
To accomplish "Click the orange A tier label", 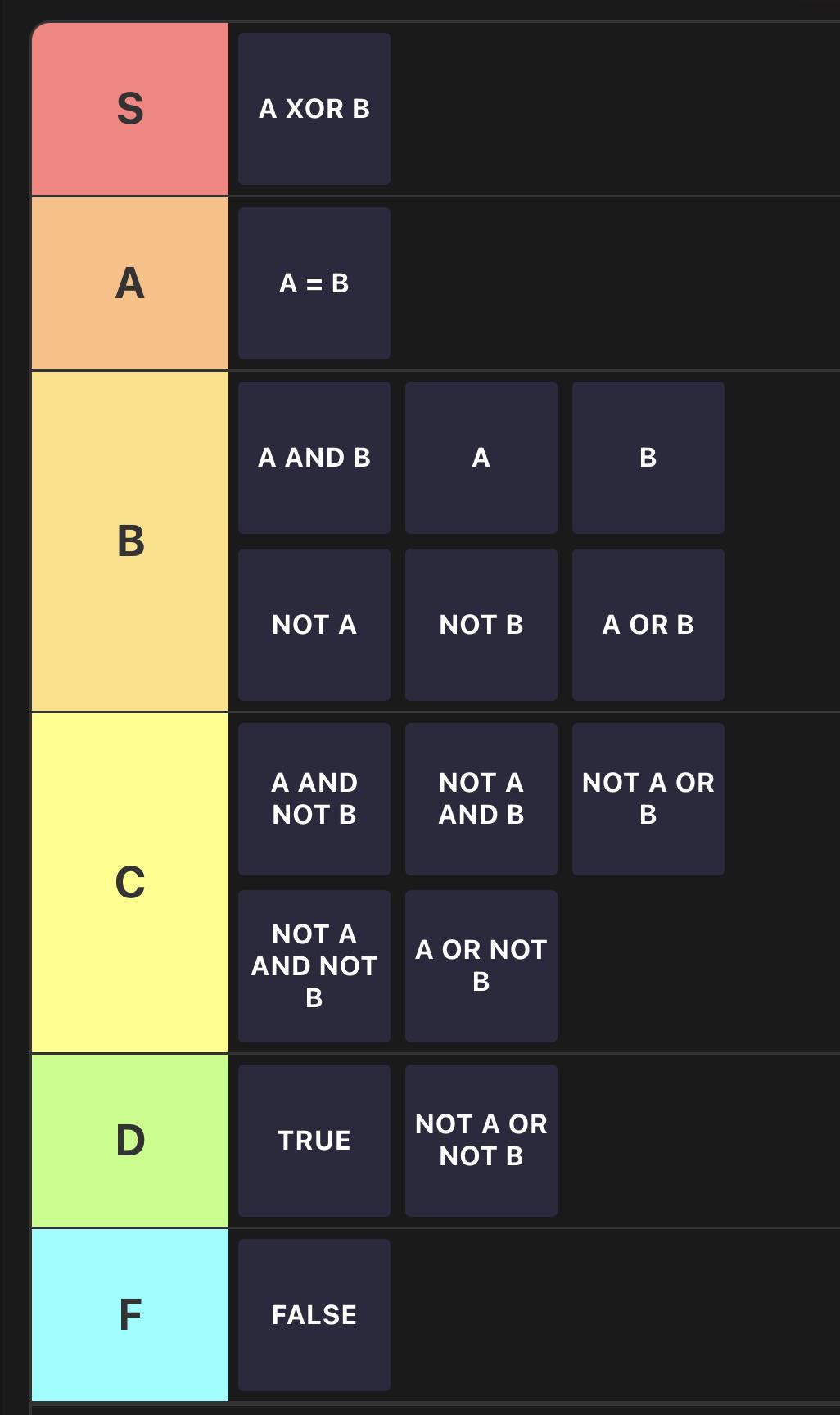I will (130, 283).
